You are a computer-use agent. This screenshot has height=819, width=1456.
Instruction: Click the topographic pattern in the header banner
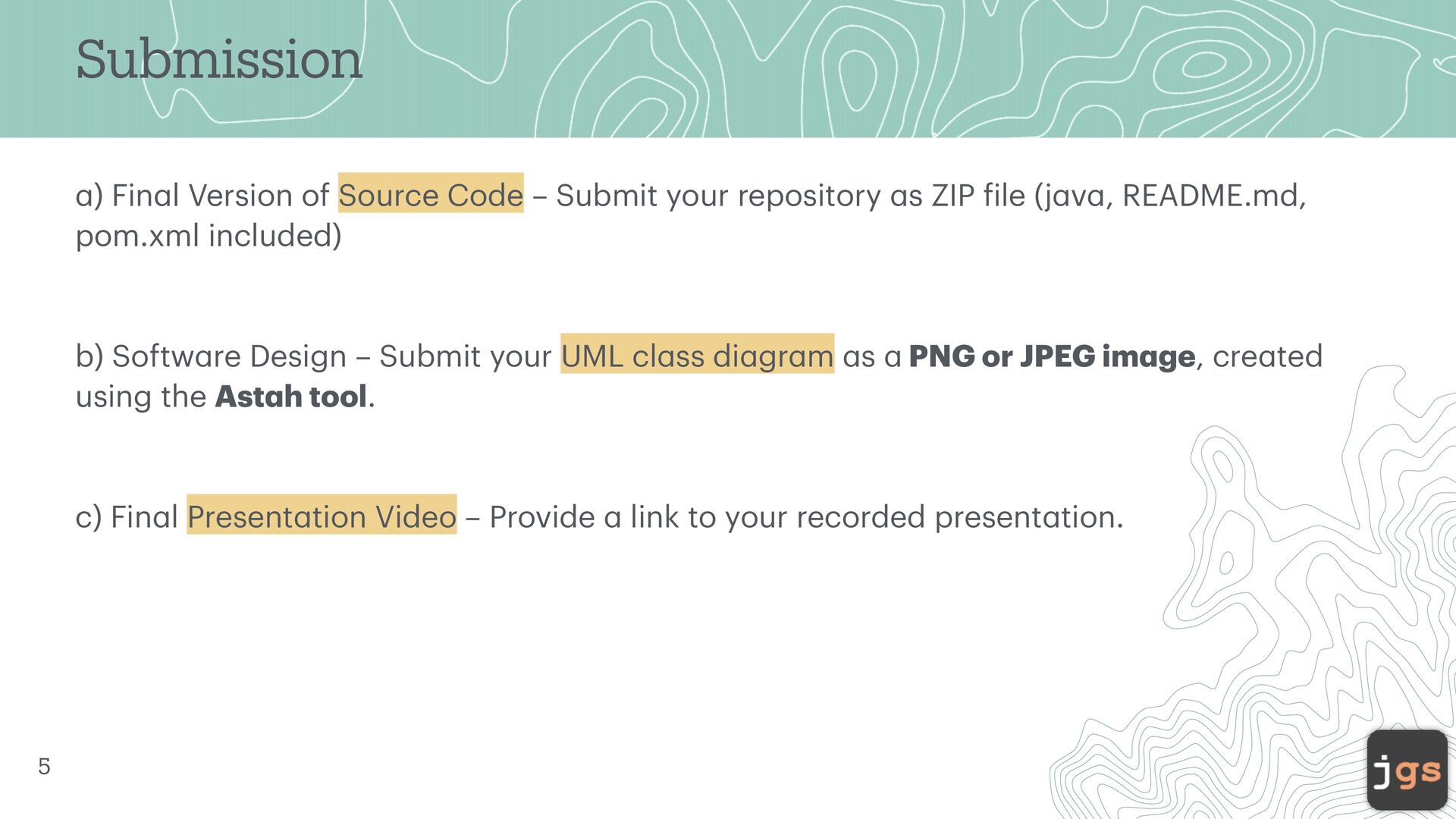tap(986, 68)
